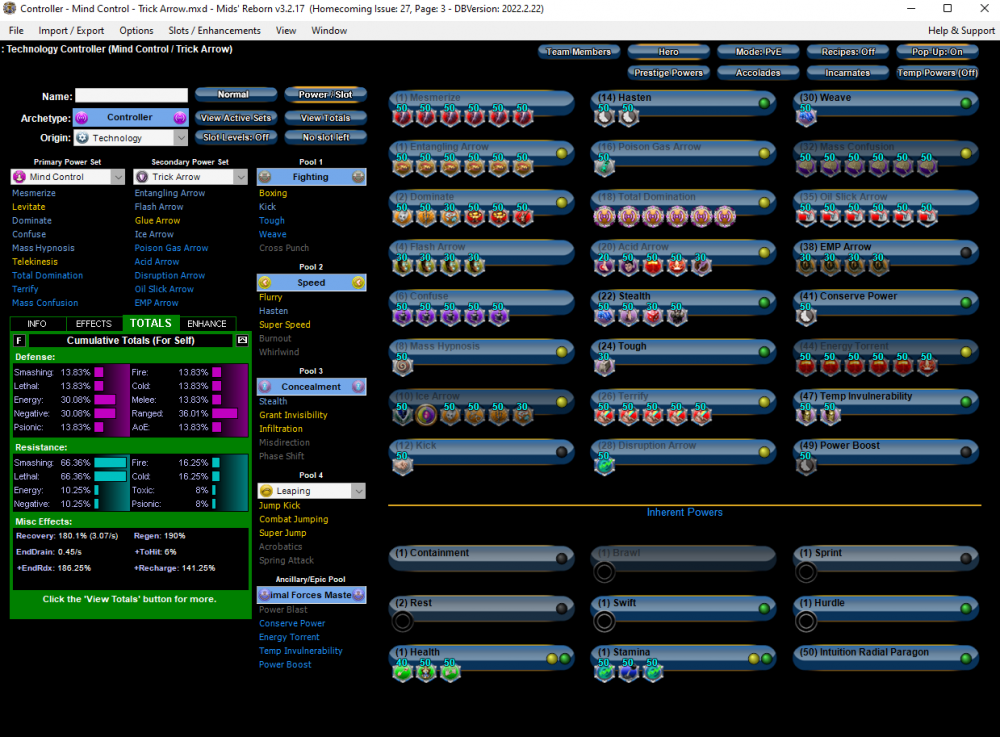Click the View Active Sets button
Image resolution: width=1000 pixels, height=737 pixels.
[x=235, y=118]
